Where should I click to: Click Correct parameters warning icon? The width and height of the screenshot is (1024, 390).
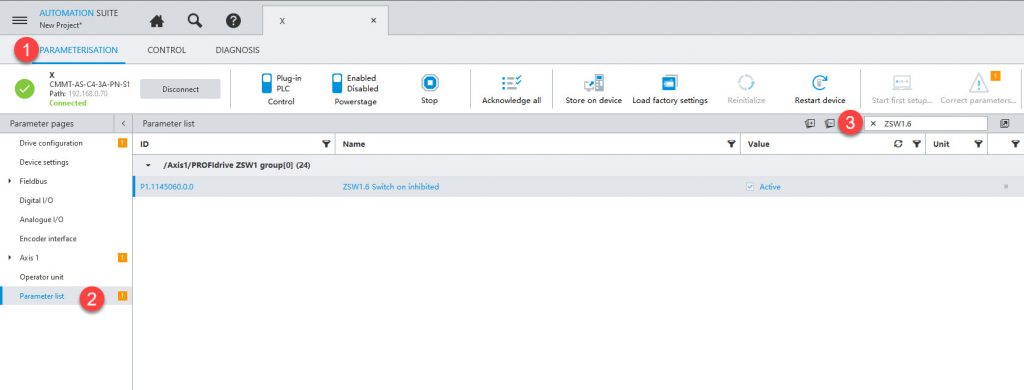point(978,83)
